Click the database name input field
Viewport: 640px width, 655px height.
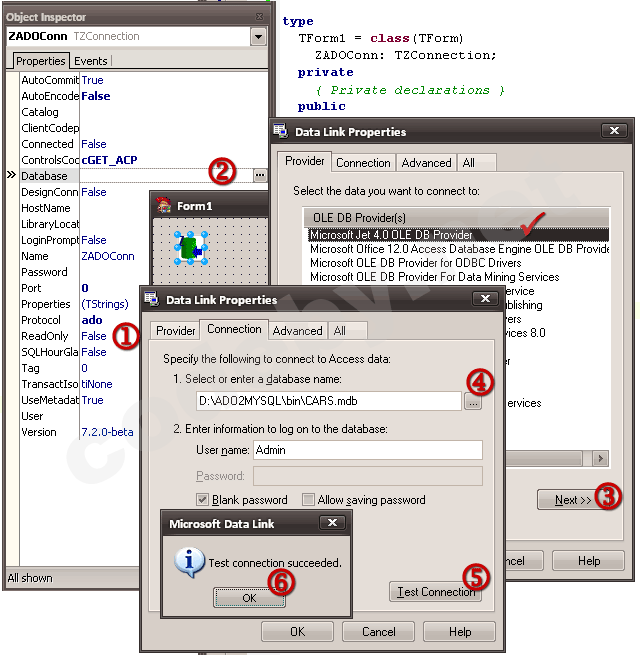point(329,401)
